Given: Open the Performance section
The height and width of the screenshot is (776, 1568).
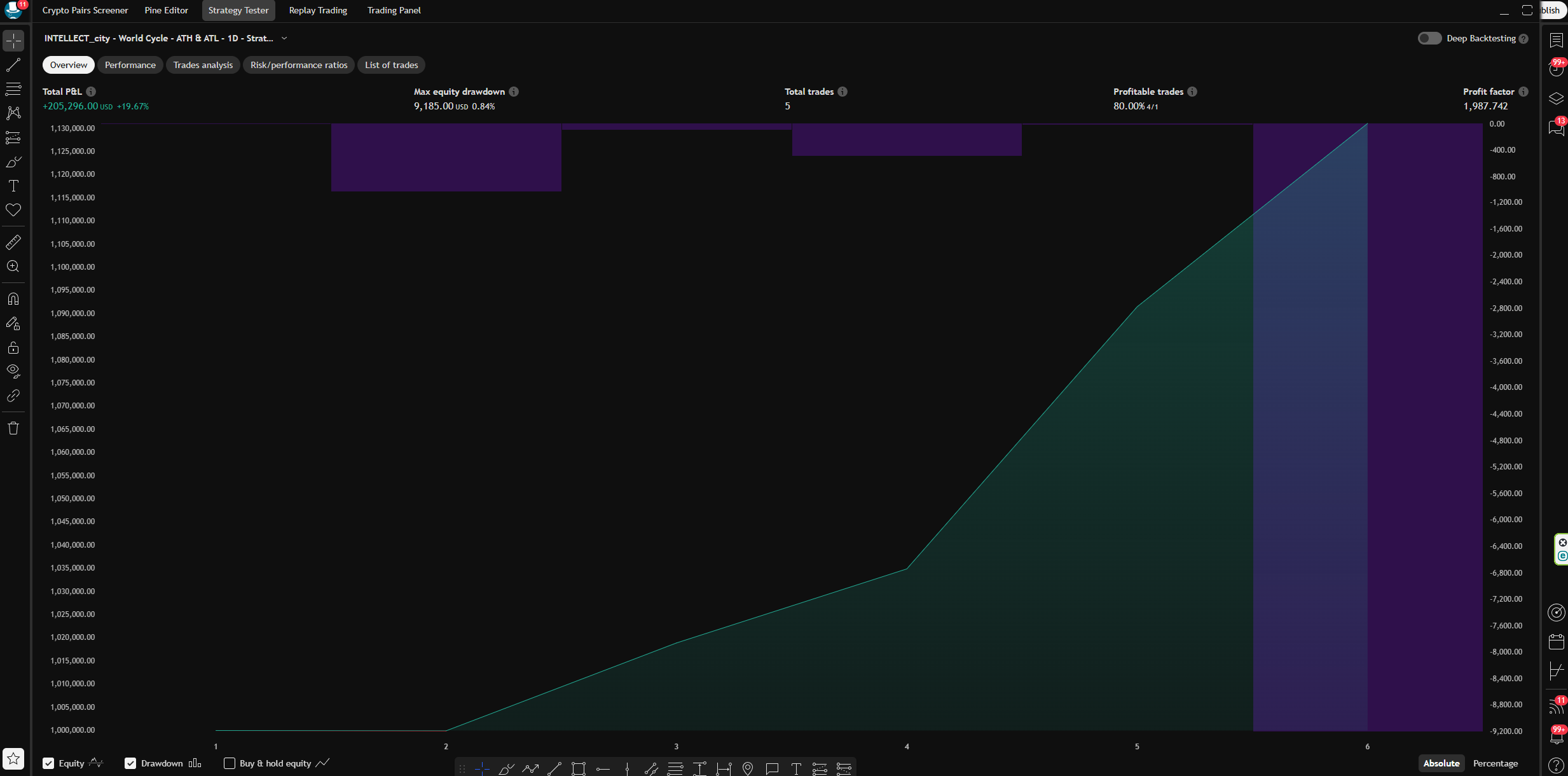Looking at the screenshot, I should [130, 65].
